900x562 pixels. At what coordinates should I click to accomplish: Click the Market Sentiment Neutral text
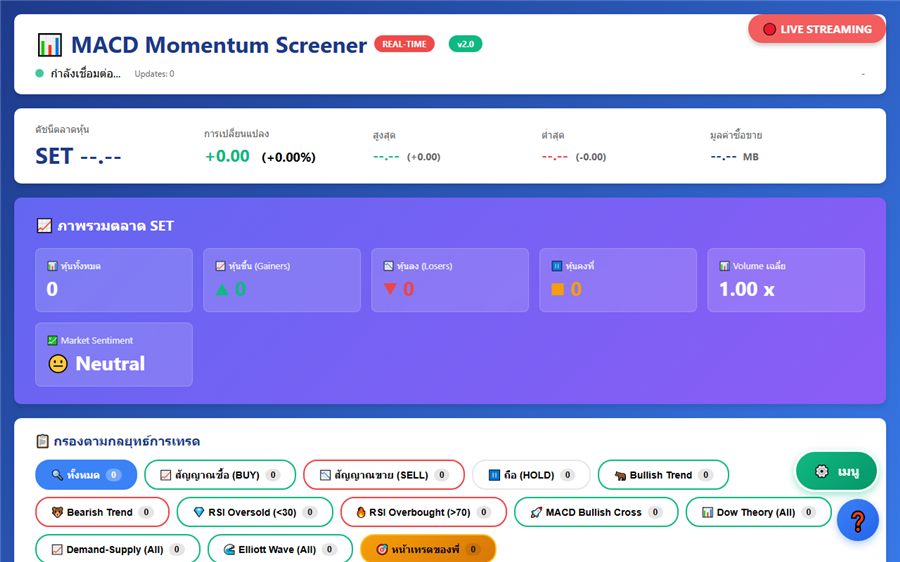pos(110,363)
